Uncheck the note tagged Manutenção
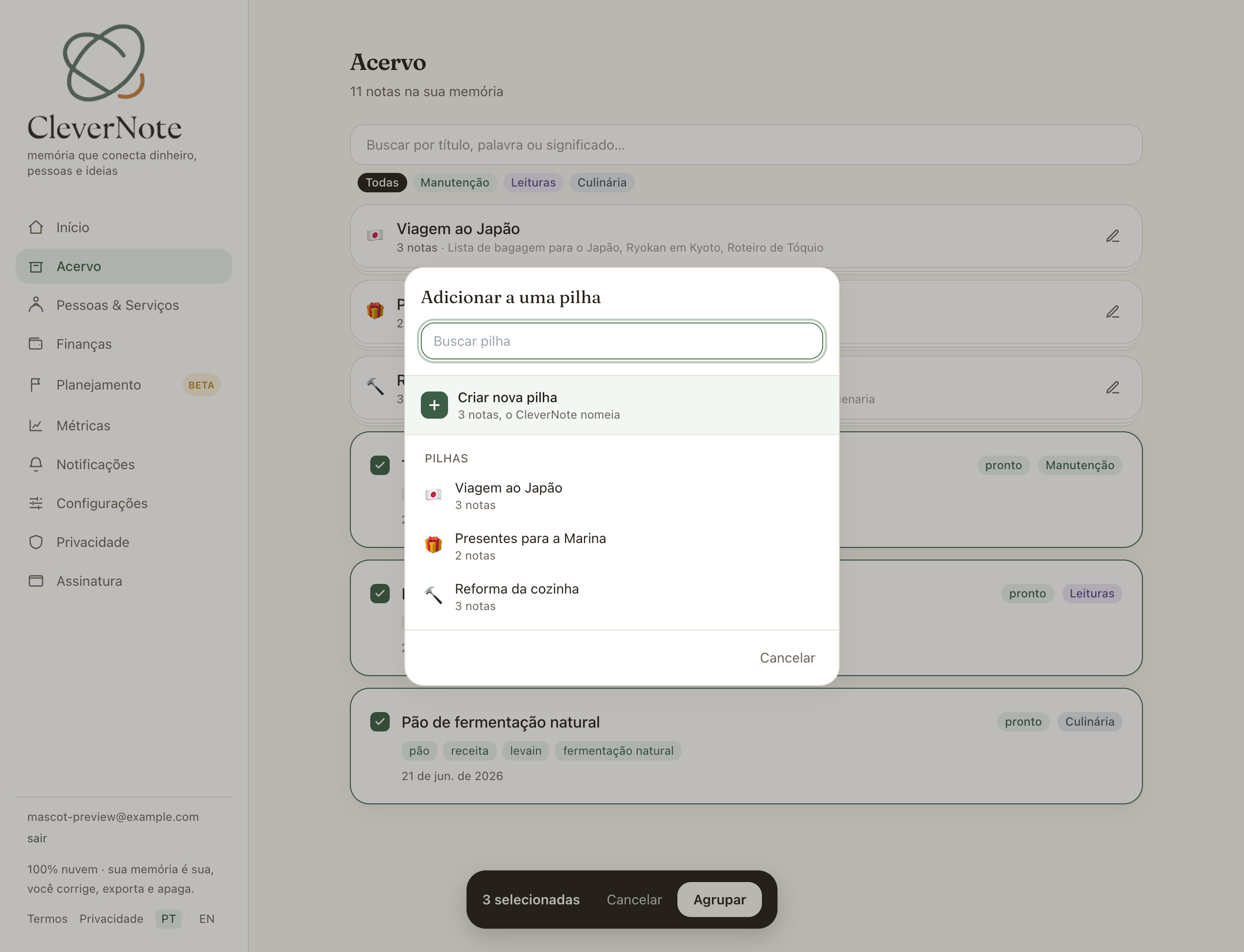Image resolution: width=1244 pixels, height=952 pixels. tap(380, 465)
